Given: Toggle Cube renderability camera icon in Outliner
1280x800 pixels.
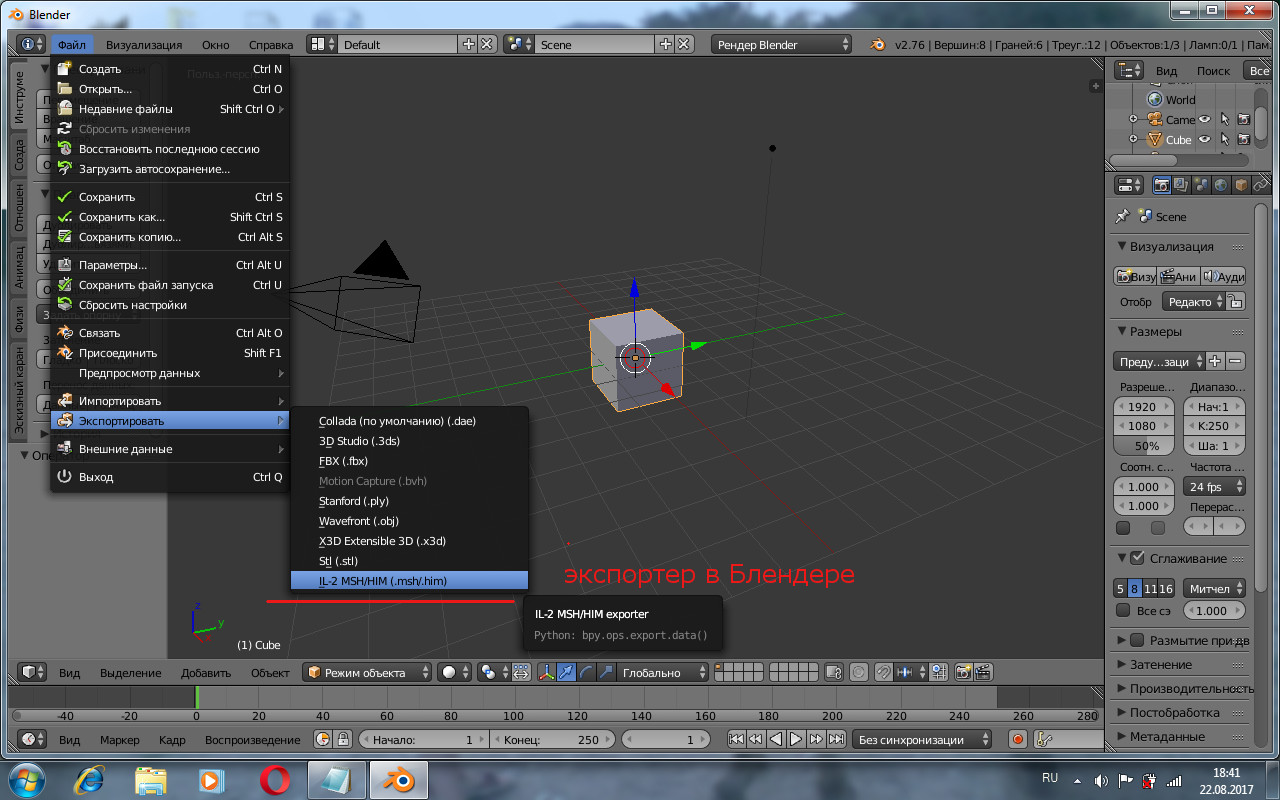Looking at the screenshot, I should coord(1243,139).
